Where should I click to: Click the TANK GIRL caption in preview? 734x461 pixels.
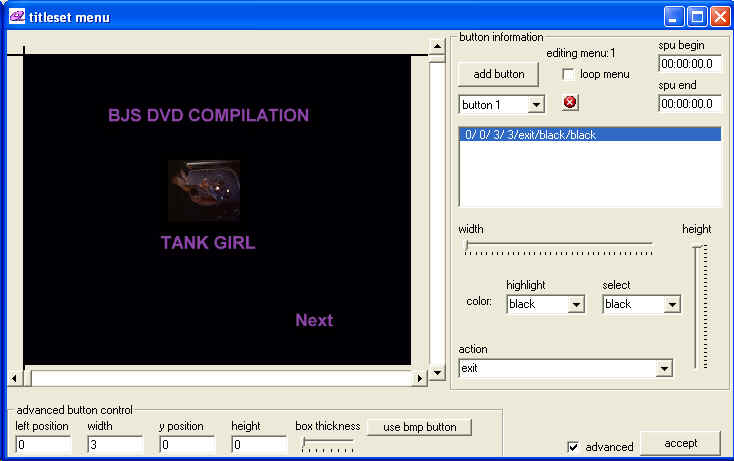208,243
